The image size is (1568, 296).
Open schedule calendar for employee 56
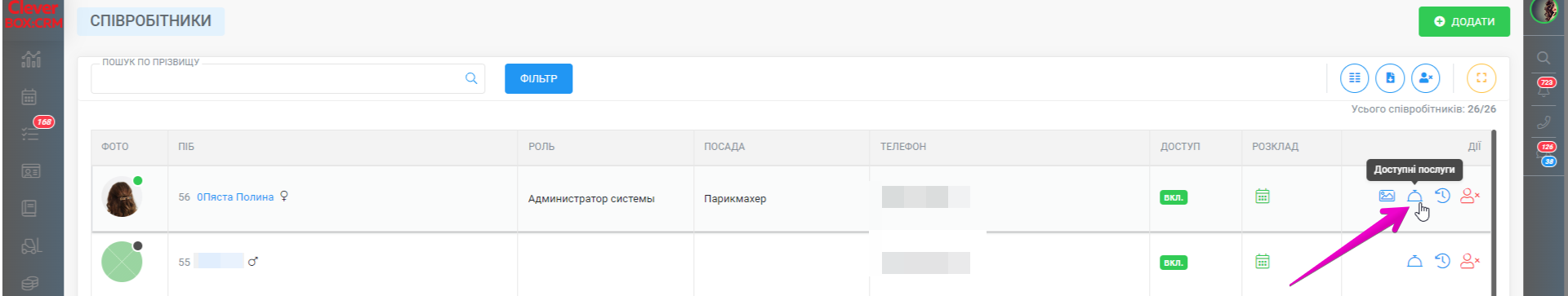pyautogui.click(x=1263, y=197)
